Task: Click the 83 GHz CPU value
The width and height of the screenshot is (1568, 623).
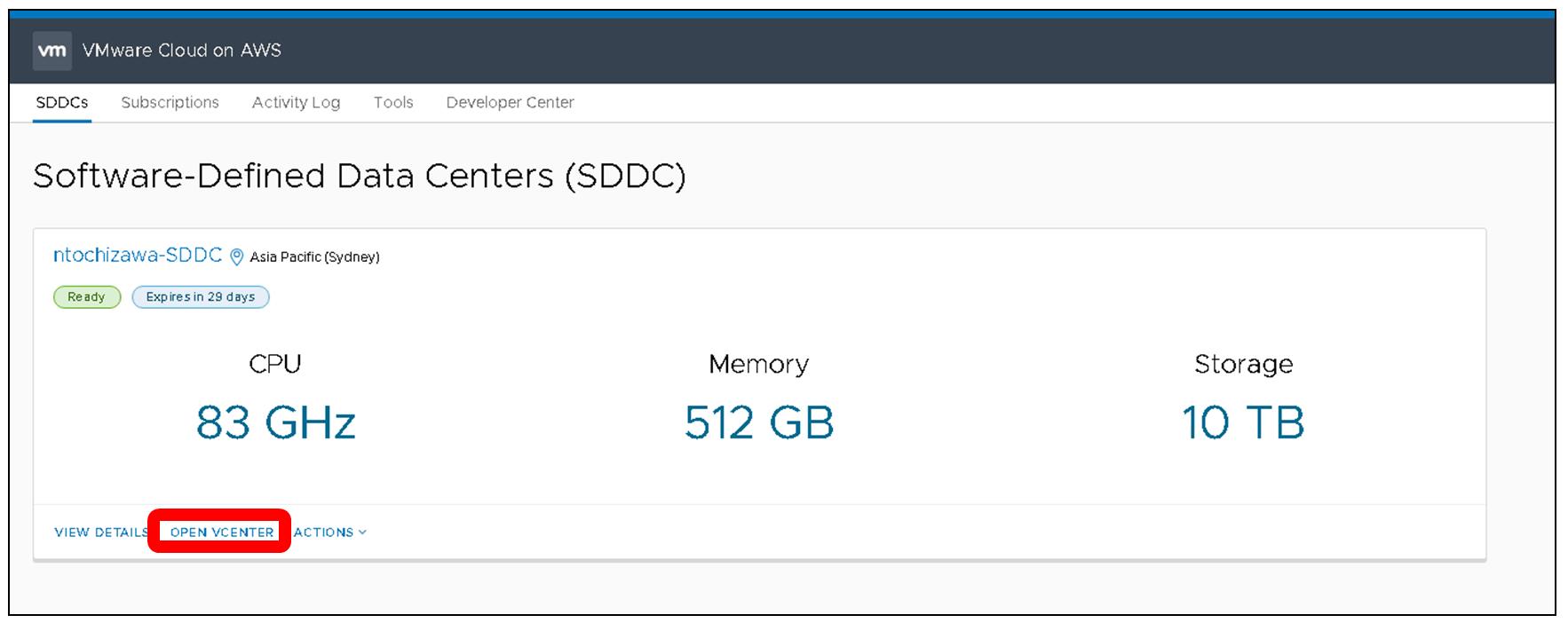Action: click(275, 422)
